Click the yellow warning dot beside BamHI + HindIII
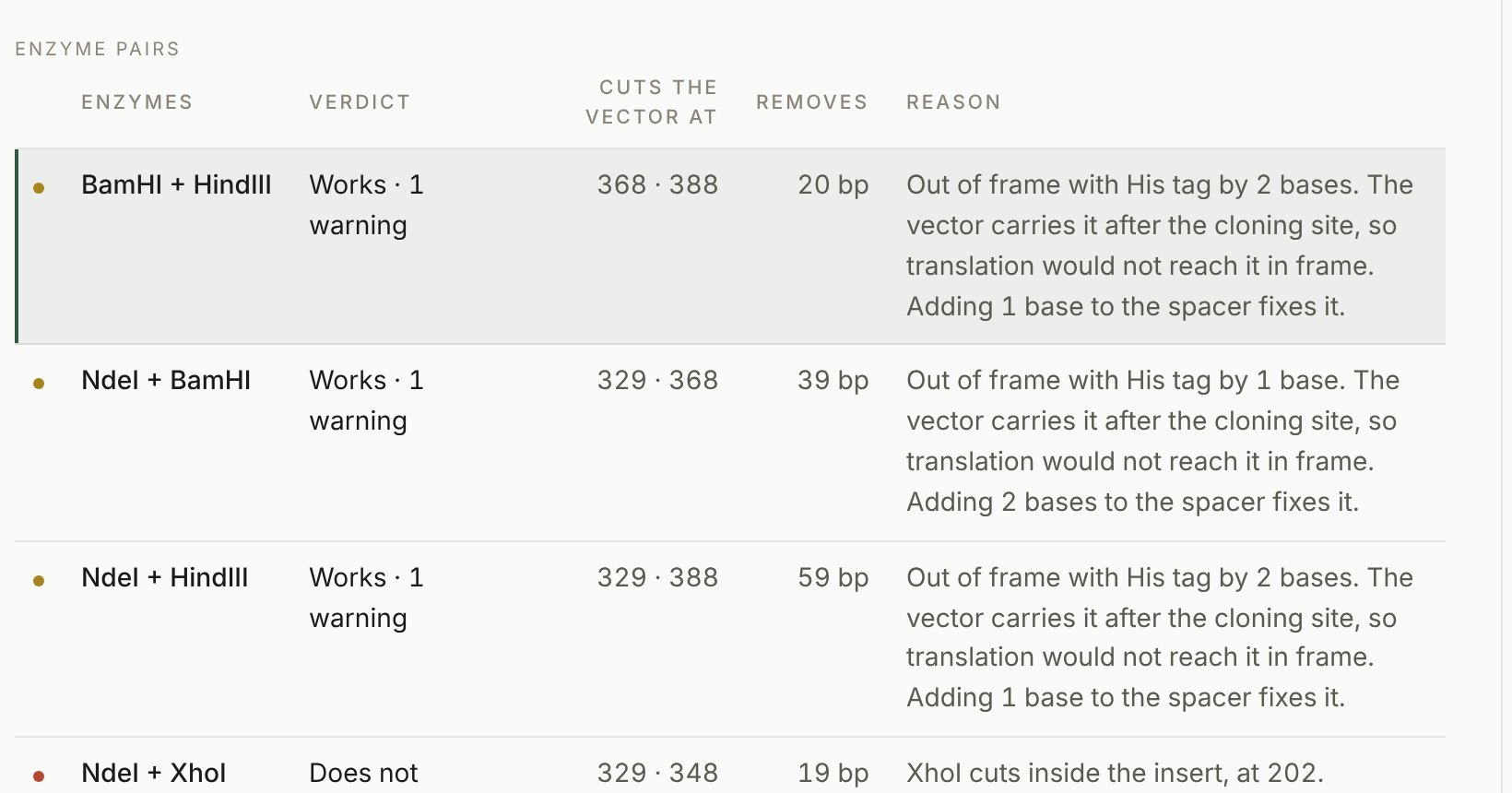The height and width of the screenshot is (793, 1512). pyautogui.click(x=39, y=187)
